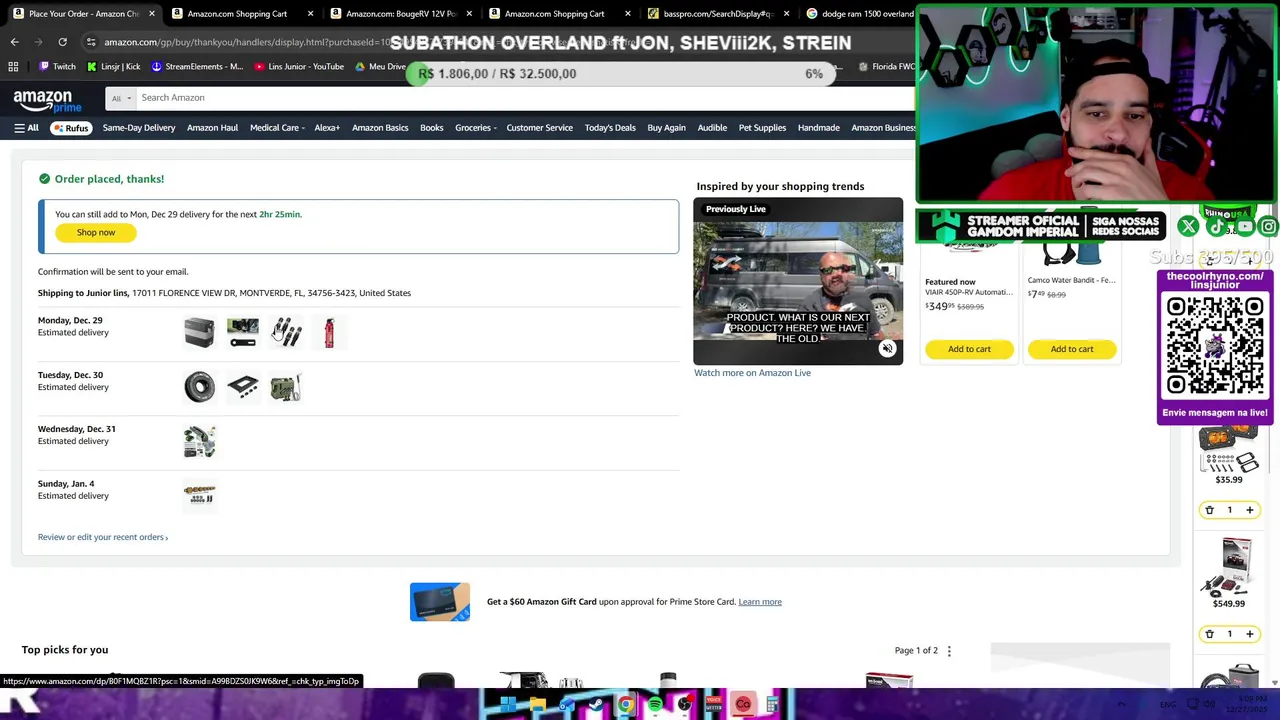Open Review or edit your recent orders

click(103, 537)
